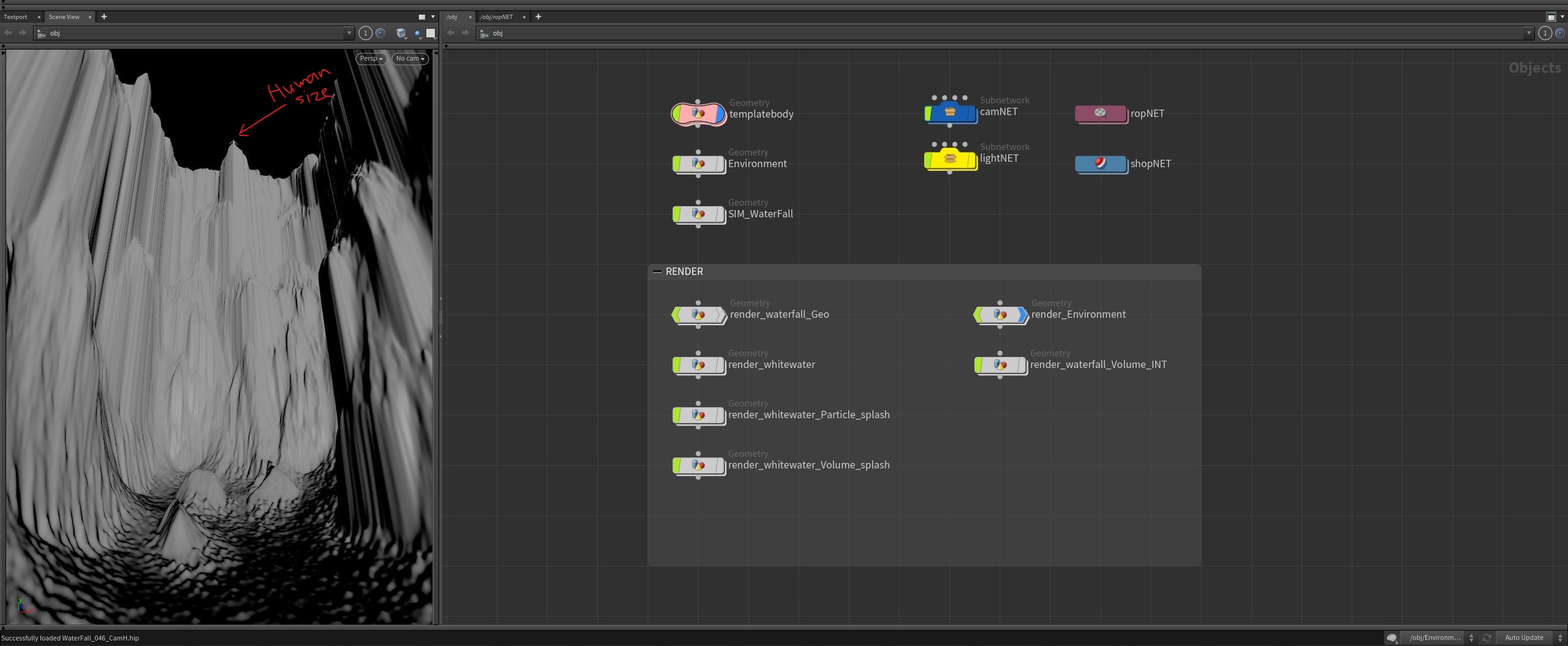Toggle display flag on templatebody node
The image size is (1568, 646).
click(x=719, y=114)
